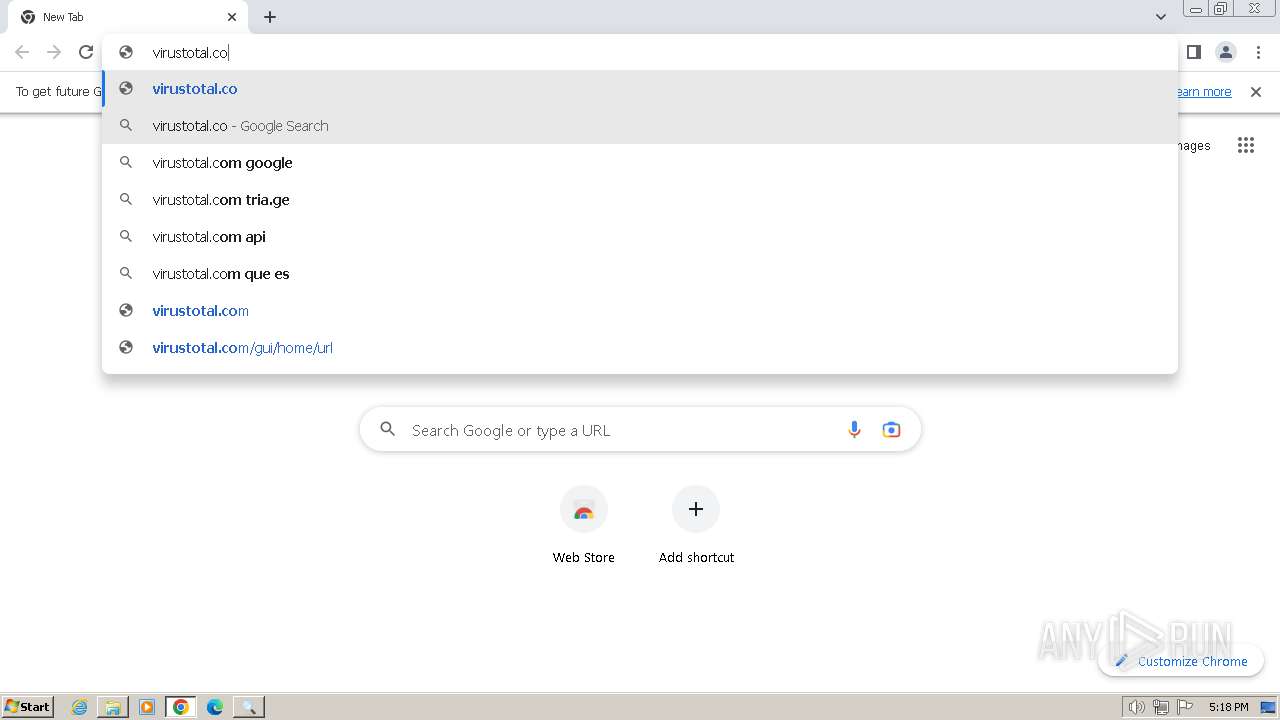Launch Microsoft Edge from taskbar
The width and height of the screenshot is (1280, 720).
(215, 707)
